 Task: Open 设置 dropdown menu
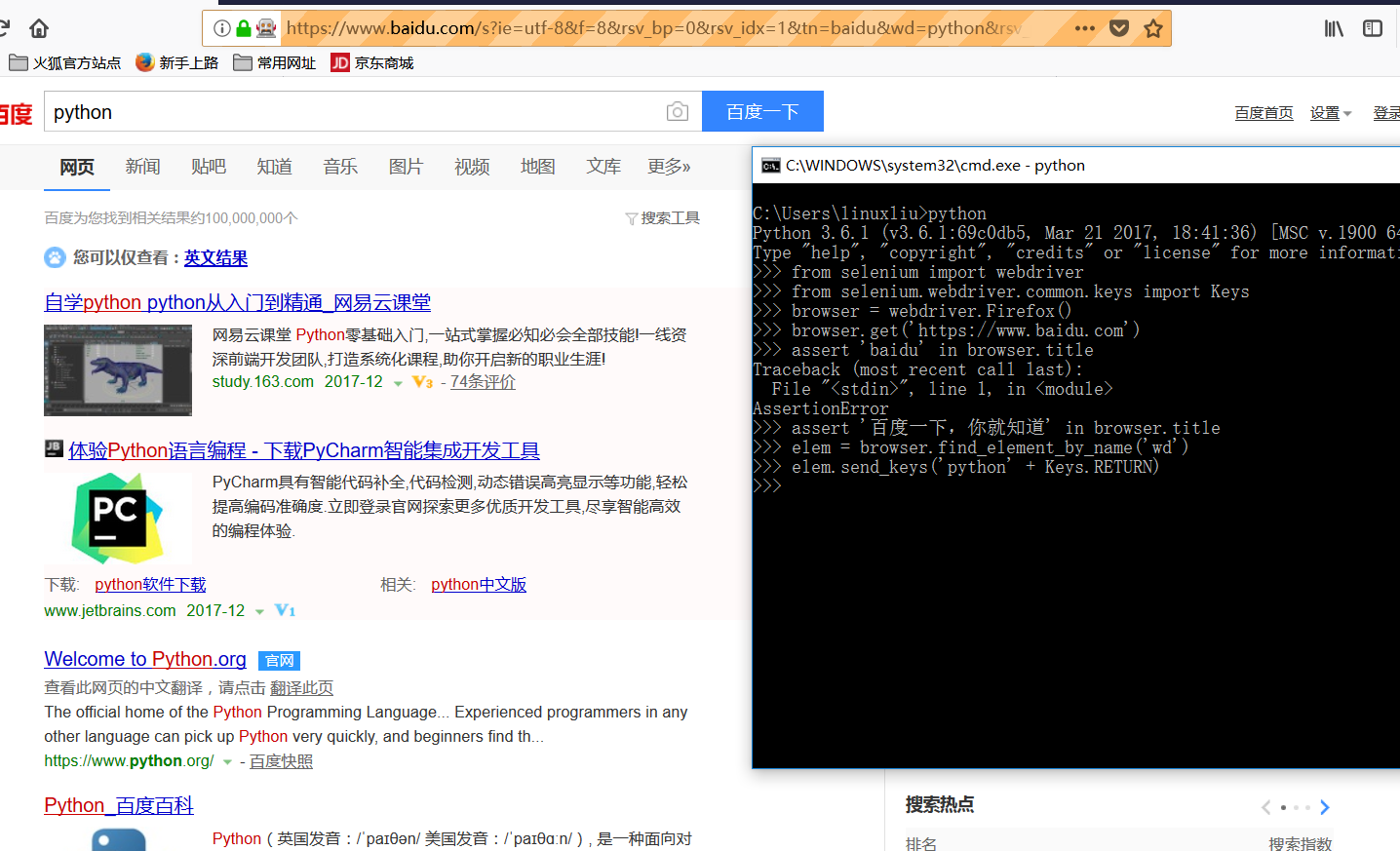pyautogui.click(x=1331, y=113)
